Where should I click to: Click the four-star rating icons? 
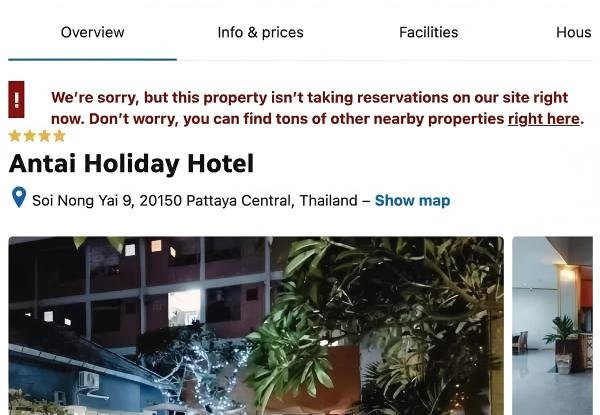[x=37, y=136]
